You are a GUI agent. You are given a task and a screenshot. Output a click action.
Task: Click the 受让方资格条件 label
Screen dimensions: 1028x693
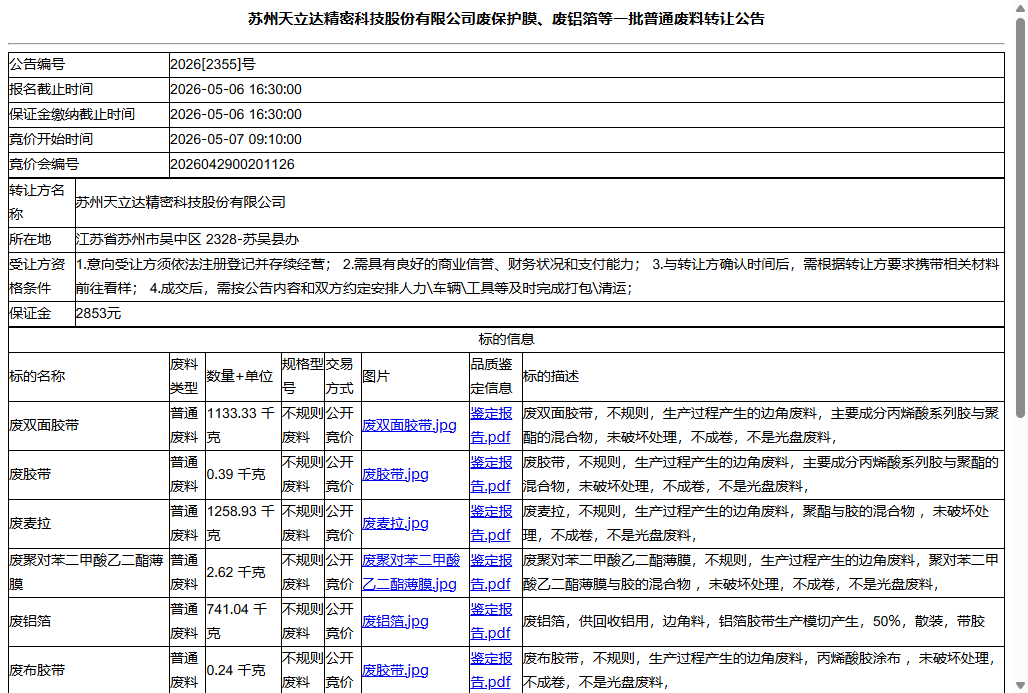click(37, 277)
